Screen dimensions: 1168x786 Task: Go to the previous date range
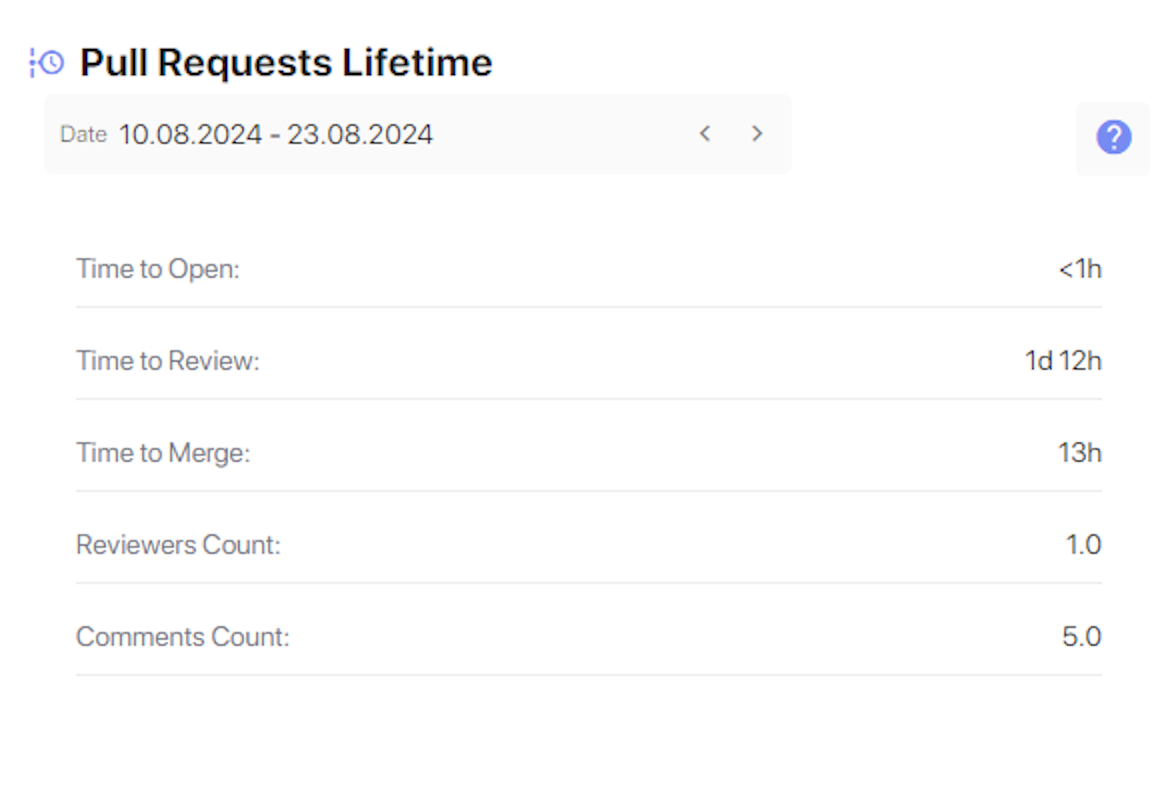click(705, 134)
